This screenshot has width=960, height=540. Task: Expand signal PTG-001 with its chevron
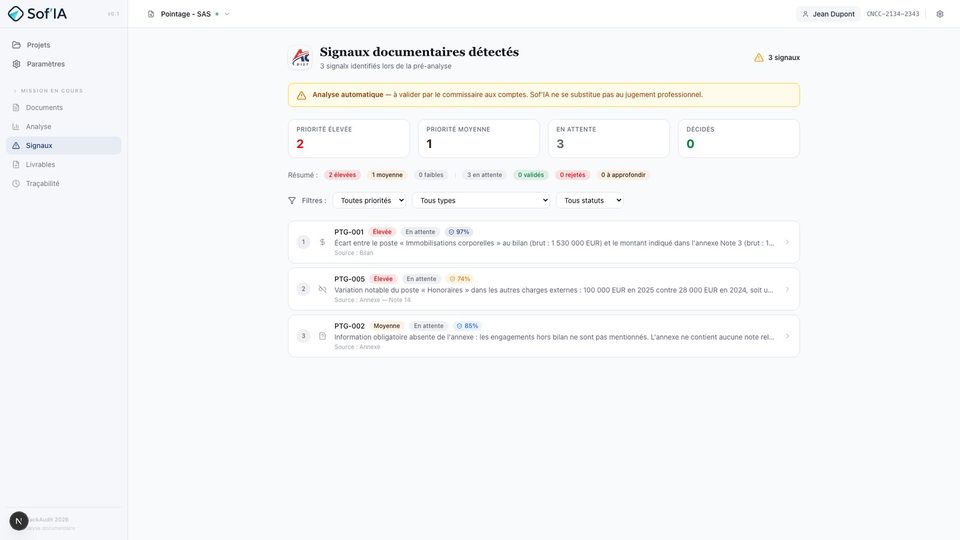[787, 242]
